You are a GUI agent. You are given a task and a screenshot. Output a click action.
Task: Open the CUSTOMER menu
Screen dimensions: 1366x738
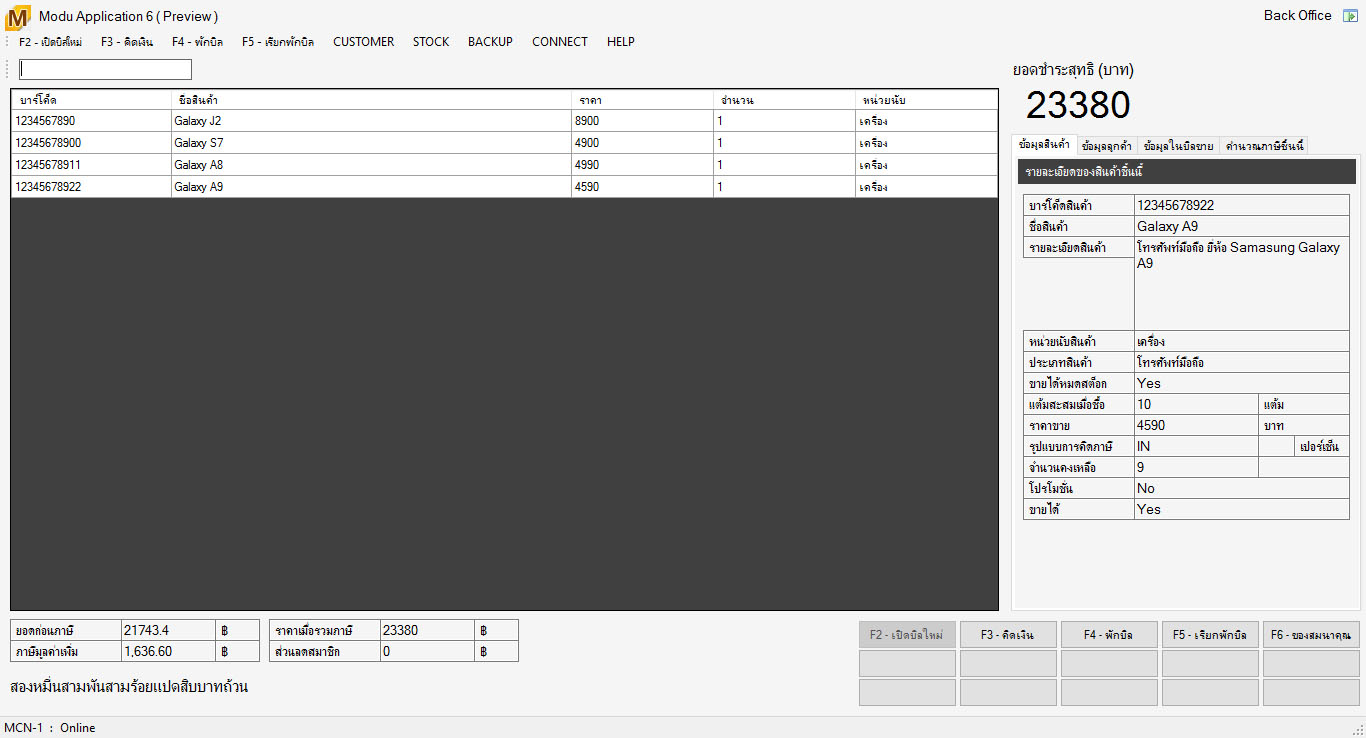point(363,42)
